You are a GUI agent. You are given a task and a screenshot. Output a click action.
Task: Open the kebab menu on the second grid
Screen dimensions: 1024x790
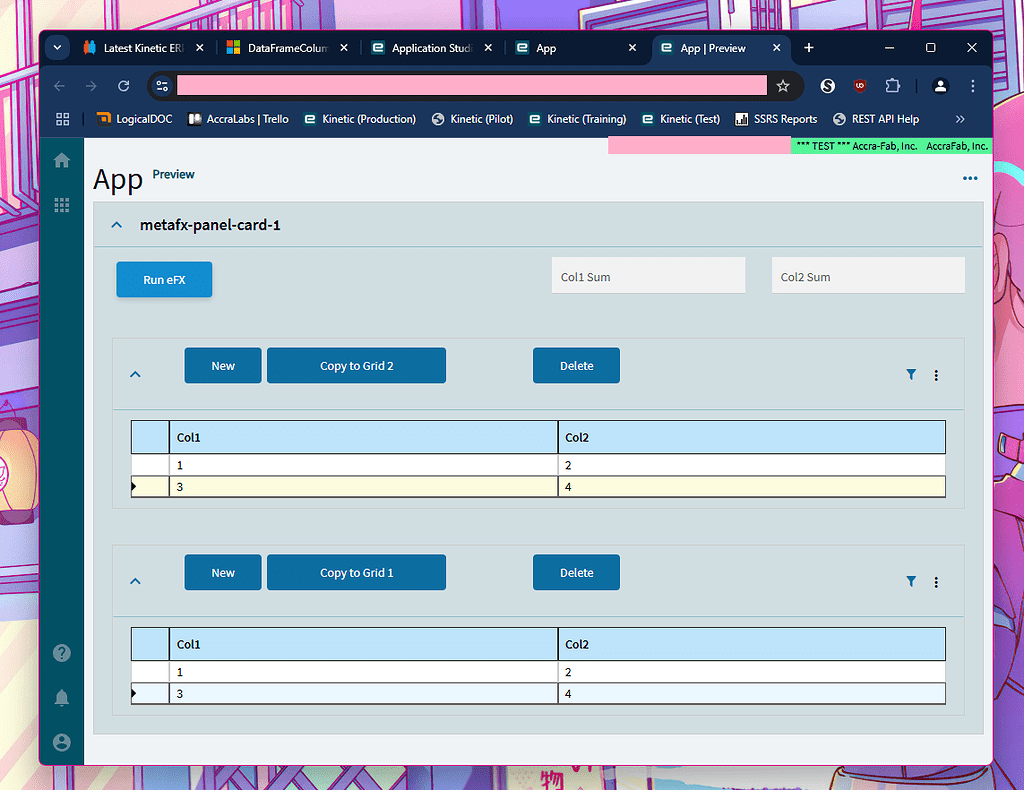tap(936, 581)
